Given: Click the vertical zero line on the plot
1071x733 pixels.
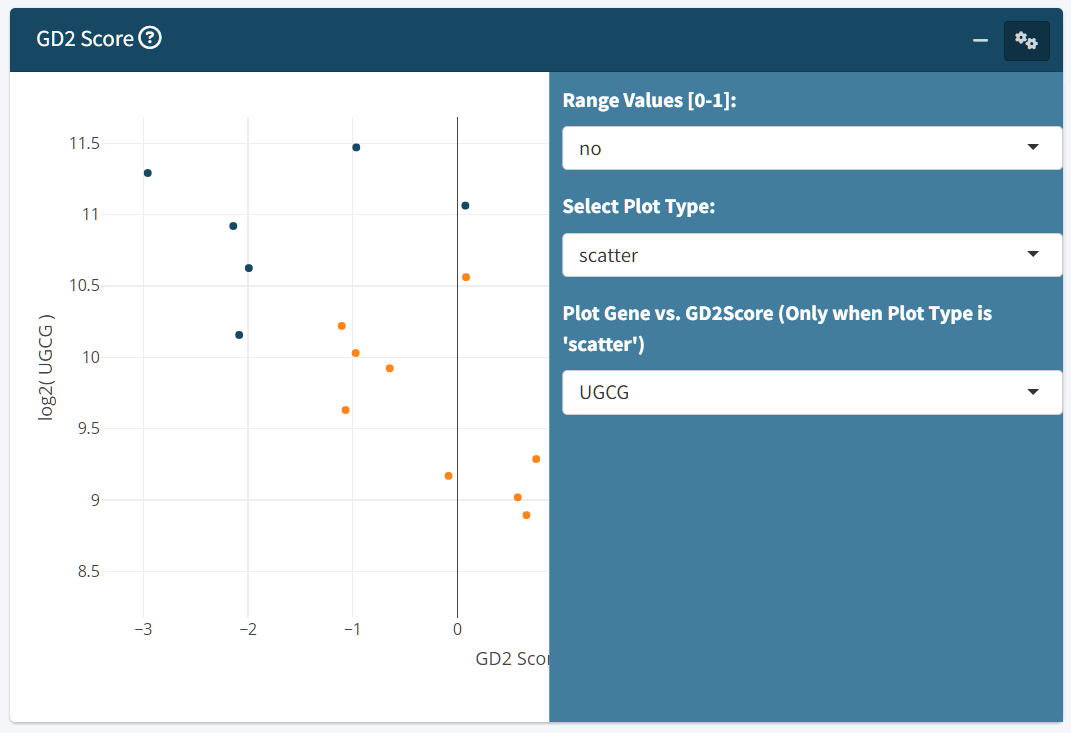Looking at the screenshot, I should (458, 369).
